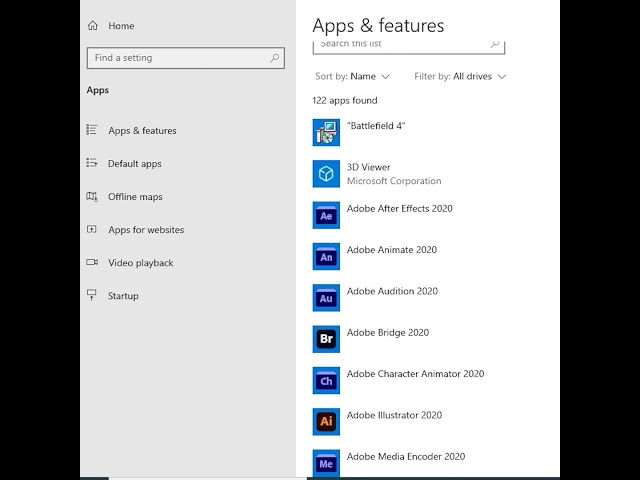The image size is (640, 480).
Task: Select Adobe Media Encoder 2020 entry
Action: coord(406,456)
